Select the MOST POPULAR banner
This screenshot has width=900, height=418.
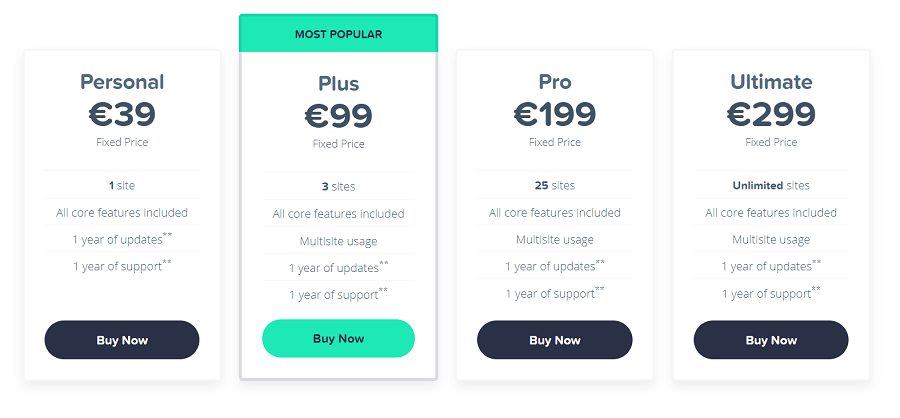[338, 34]
